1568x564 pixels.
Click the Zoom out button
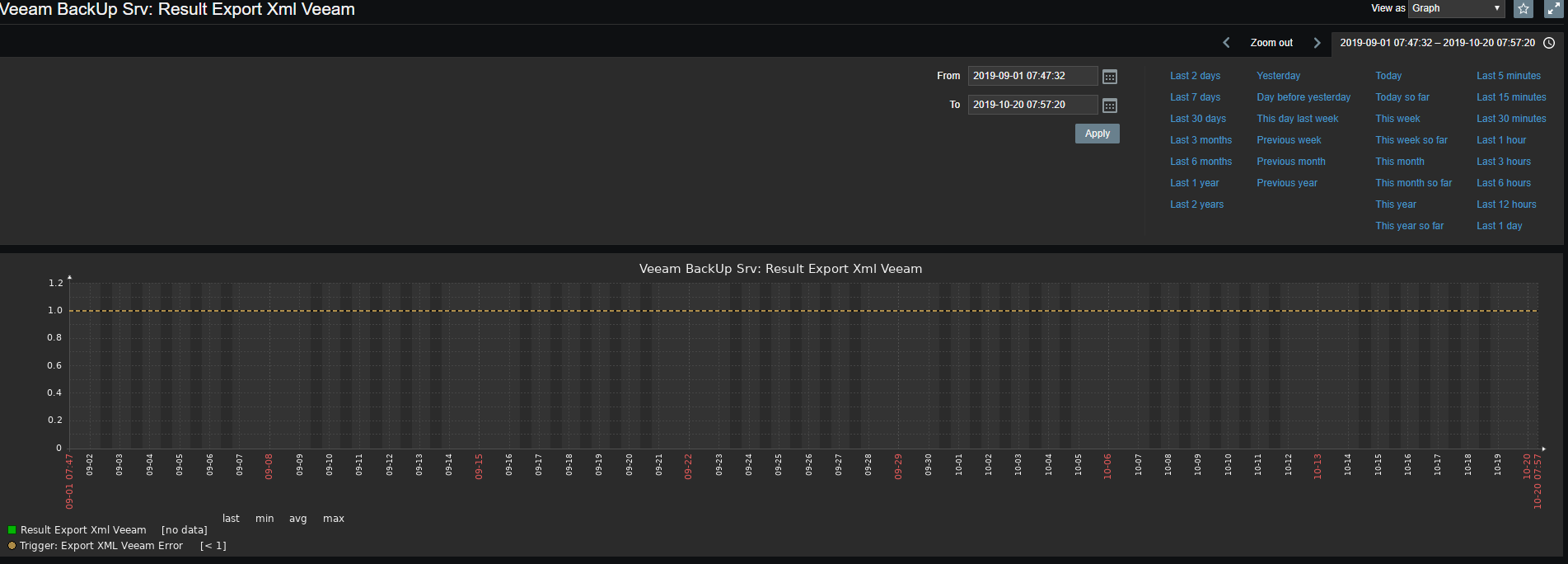pyautogui.click(x=1271, y=43)
